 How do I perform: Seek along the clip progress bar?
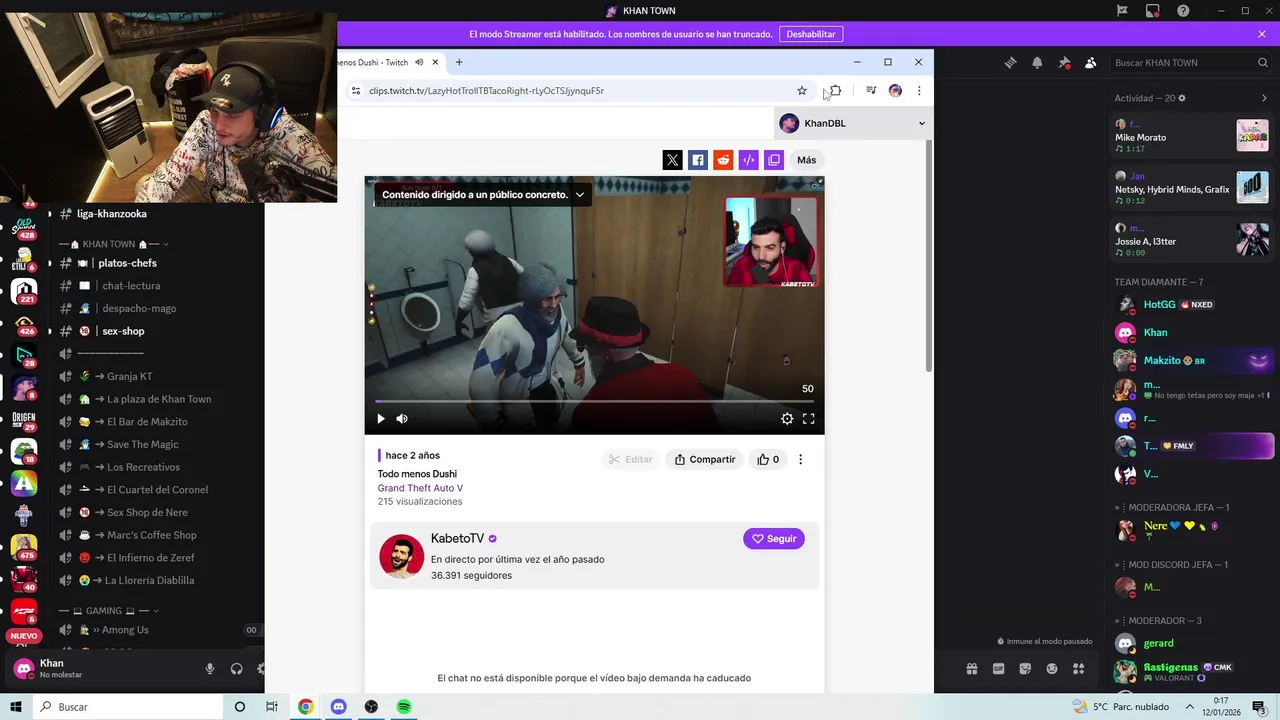(594, 401)
